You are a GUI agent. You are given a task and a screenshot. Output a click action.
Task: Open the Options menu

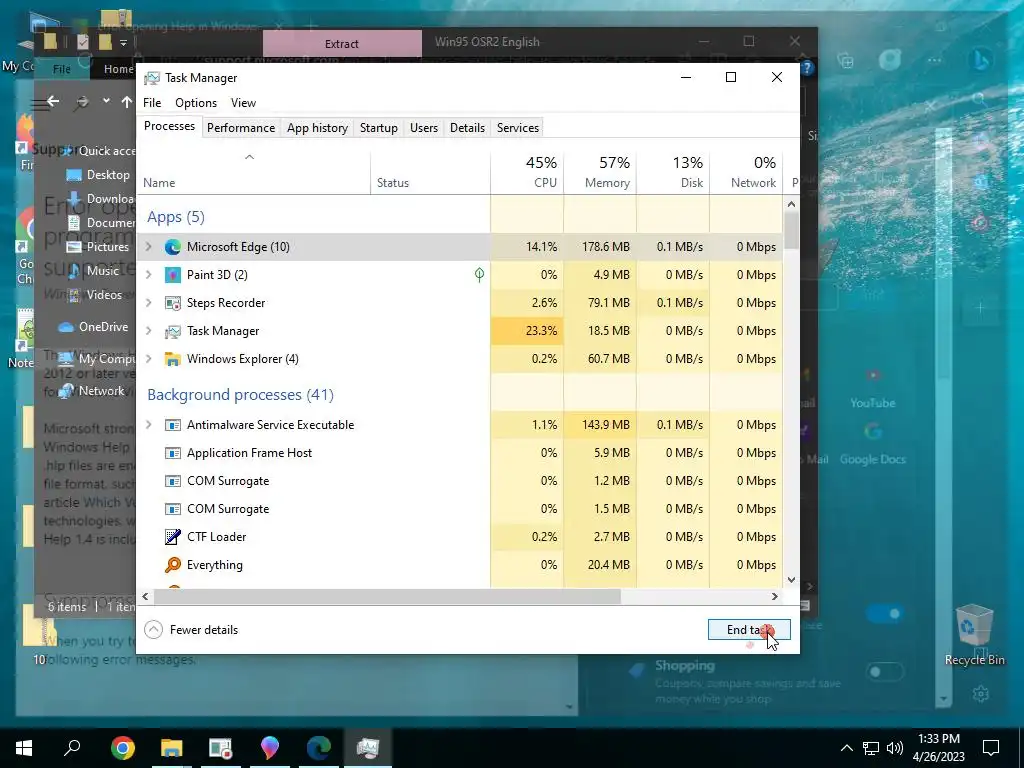pos(196,103)
